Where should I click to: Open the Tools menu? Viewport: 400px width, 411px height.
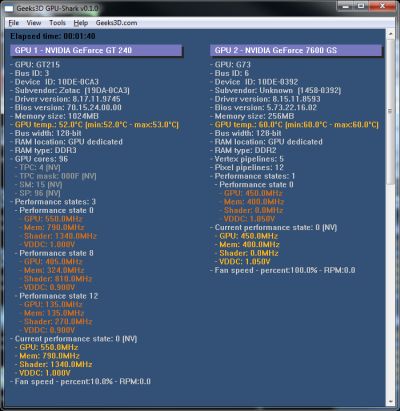point(57,23)
